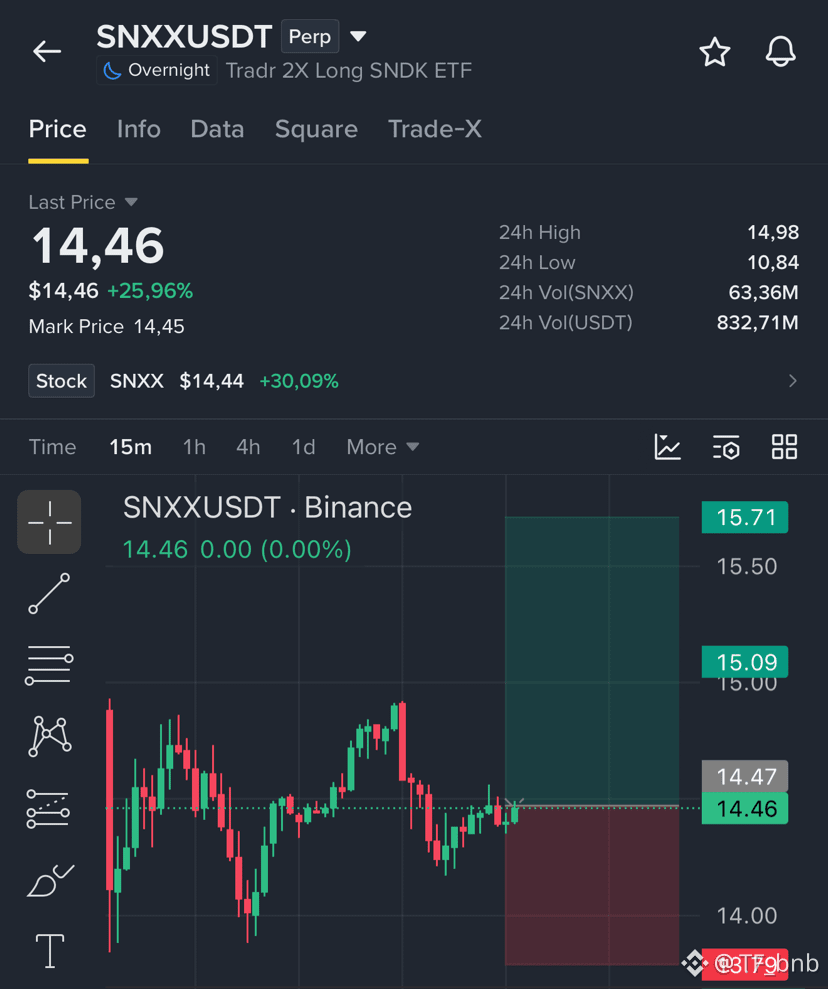Tap the 24h Vol(SNXX) value 63,36M

(x=763, y=292)
